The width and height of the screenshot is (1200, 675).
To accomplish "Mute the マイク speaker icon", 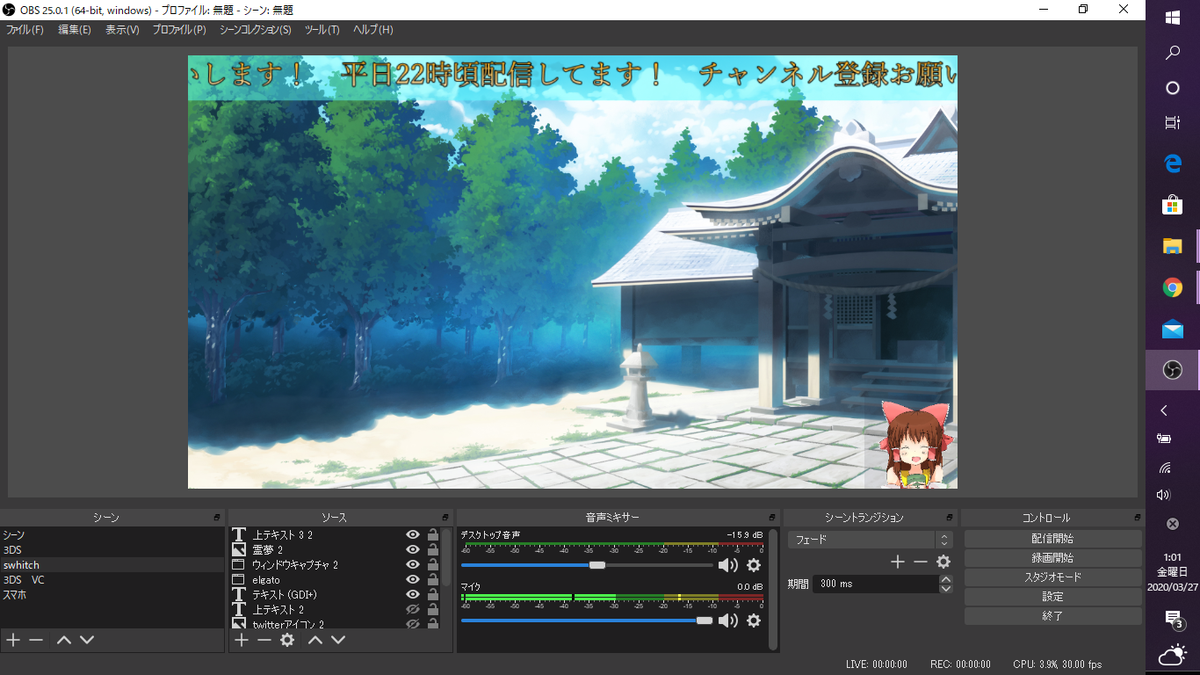I will tap(728, 620).
